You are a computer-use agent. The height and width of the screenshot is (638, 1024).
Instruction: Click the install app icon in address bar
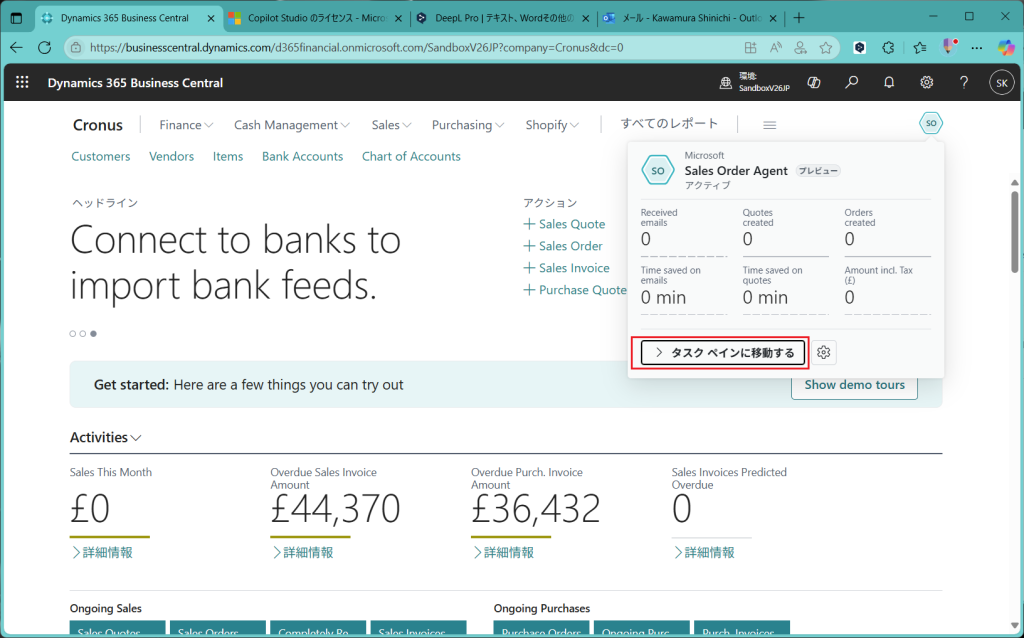click(750, 47)
